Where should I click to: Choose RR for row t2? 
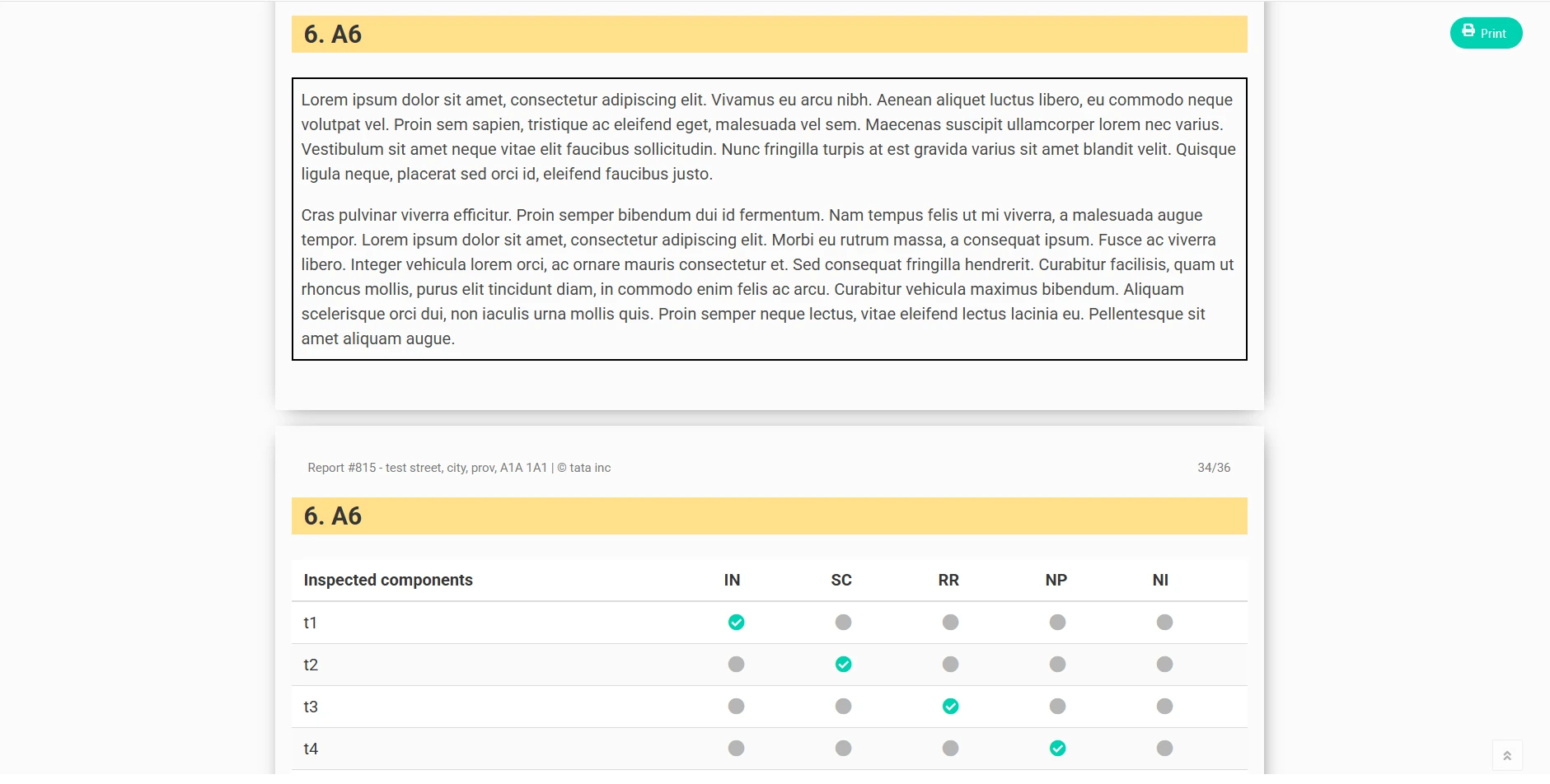950,665
